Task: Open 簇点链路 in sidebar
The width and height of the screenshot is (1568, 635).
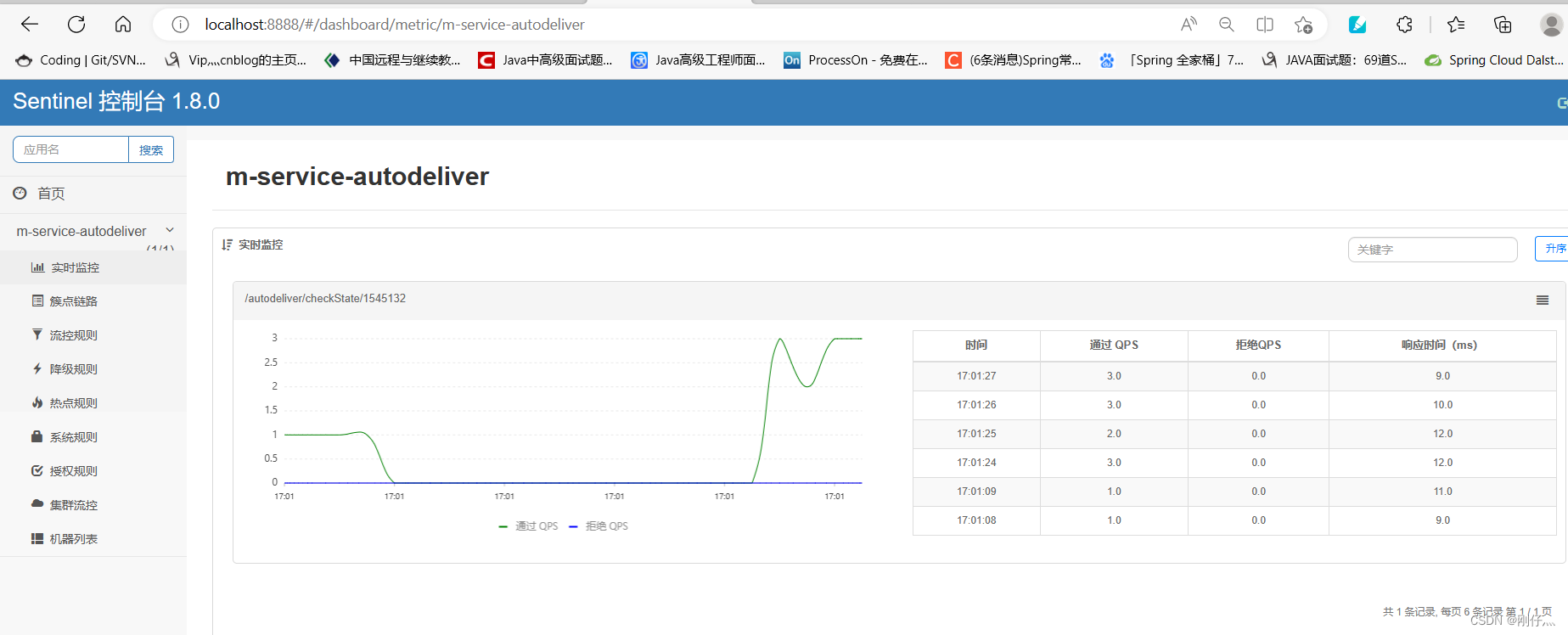Action: pos(93,301)
